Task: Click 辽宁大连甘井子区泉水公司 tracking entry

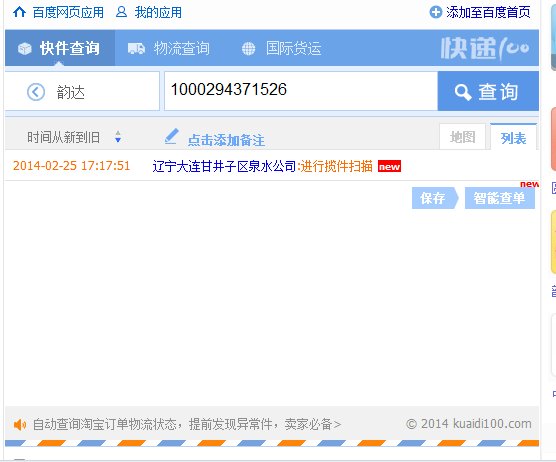Action: (x=224, y=166)
